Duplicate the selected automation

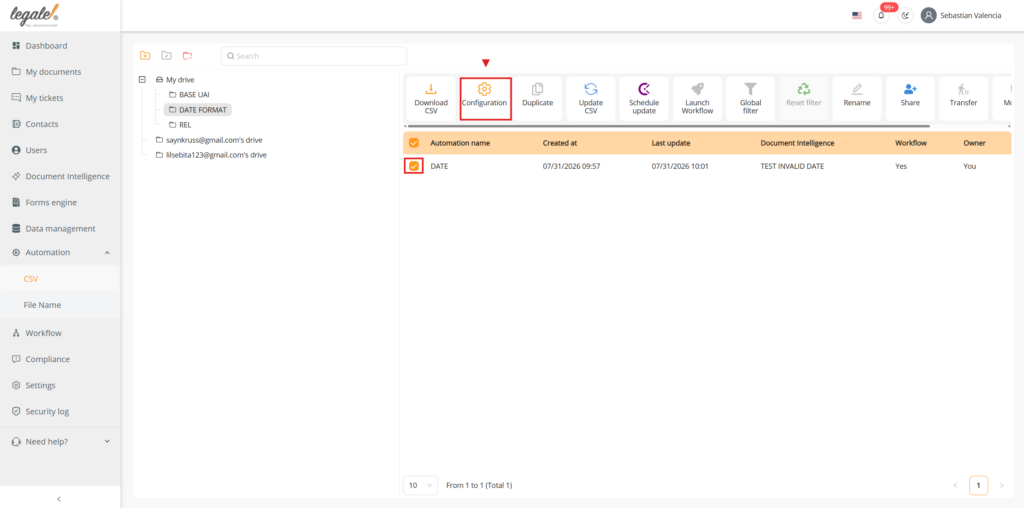click(537, 99)
